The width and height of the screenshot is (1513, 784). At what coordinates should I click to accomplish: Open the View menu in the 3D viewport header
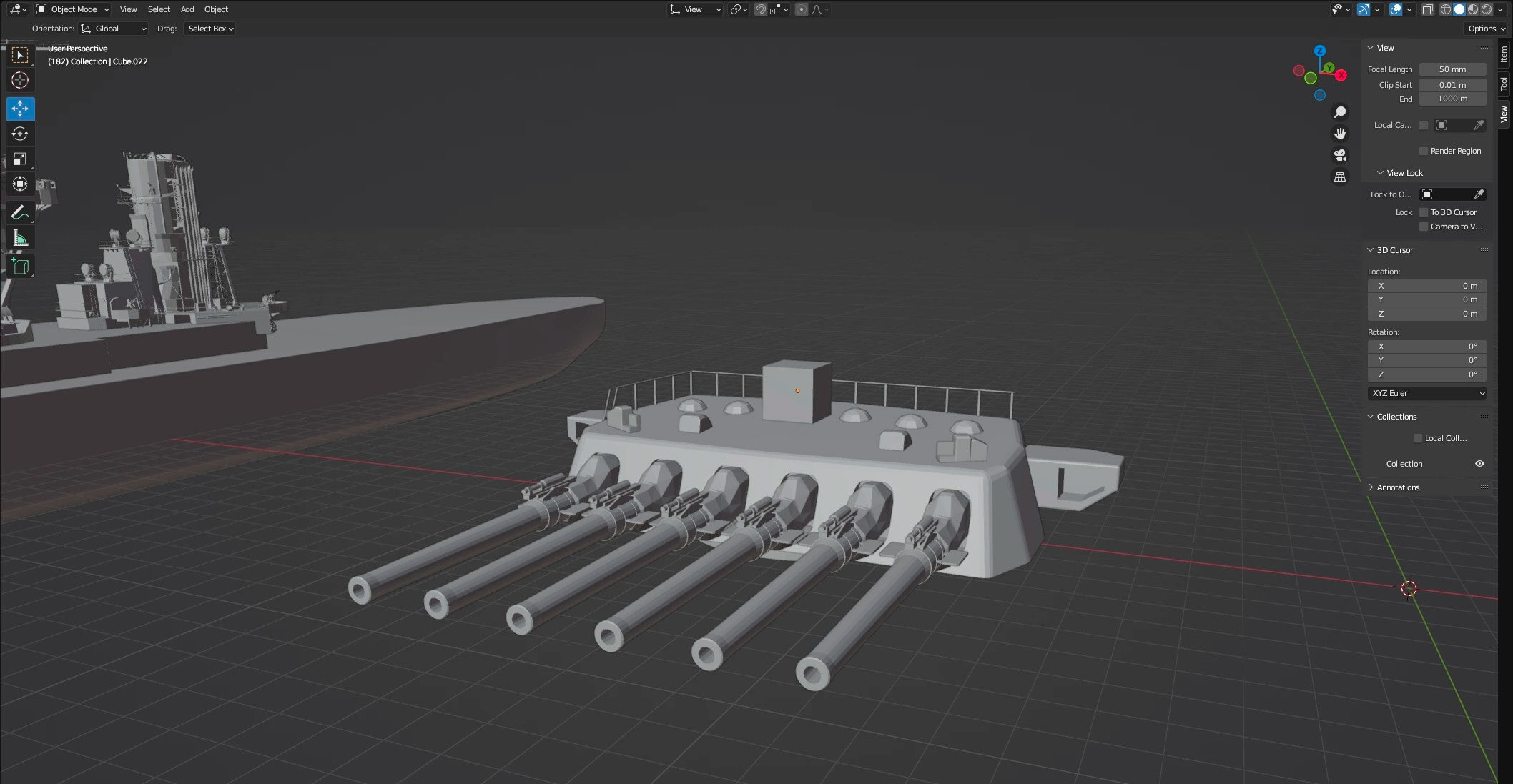128,9
